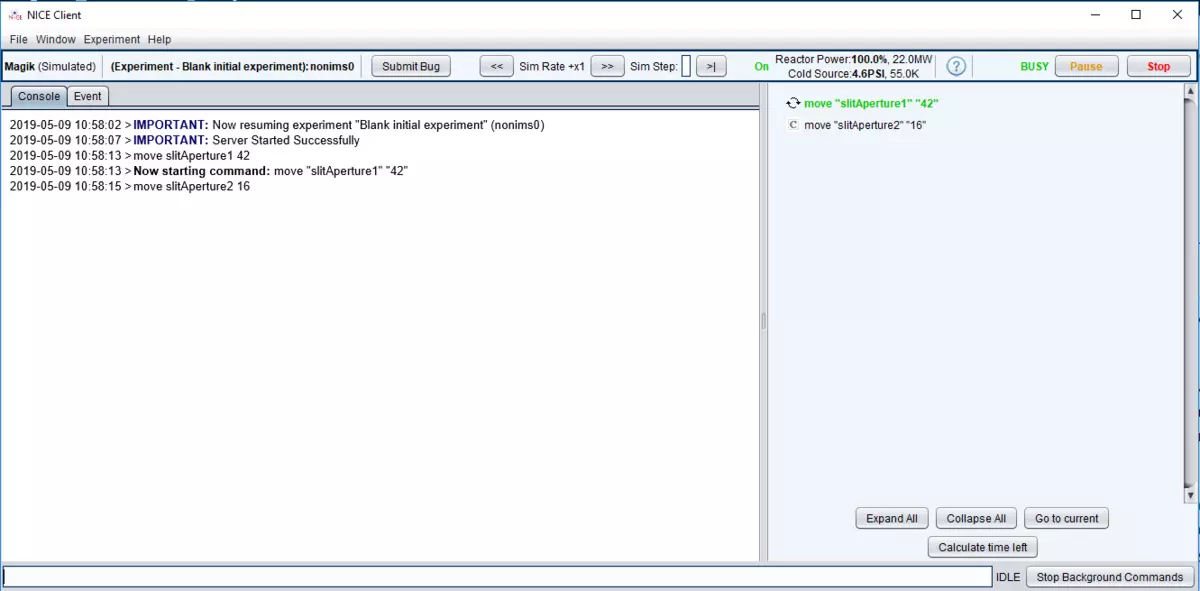Screen dimensions: 1200x591
Task: Click console line "move slitAperture2 16"
Action: [x=130, y=187]
